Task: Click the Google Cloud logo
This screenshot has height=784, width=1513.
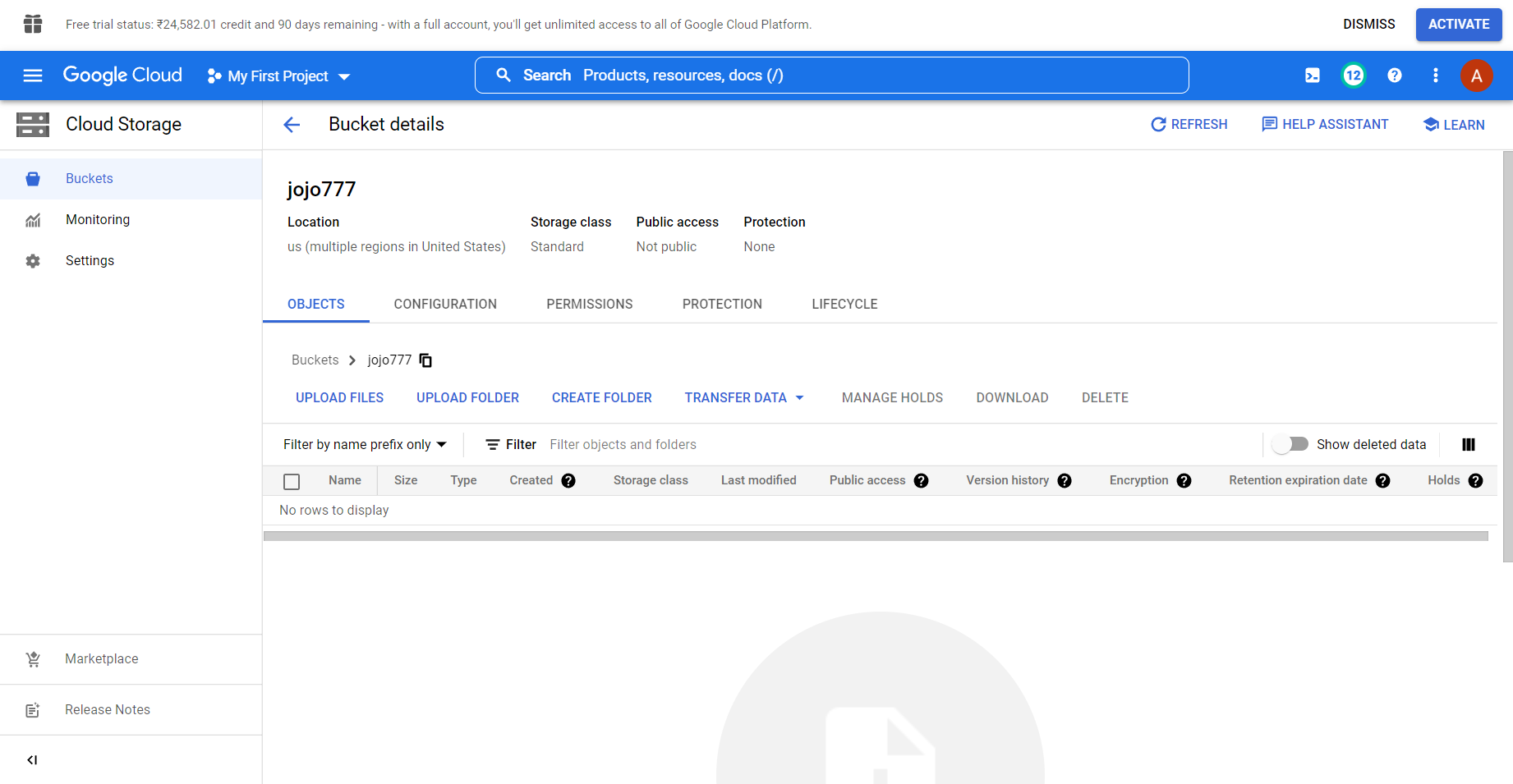Action: pos(122,76)
